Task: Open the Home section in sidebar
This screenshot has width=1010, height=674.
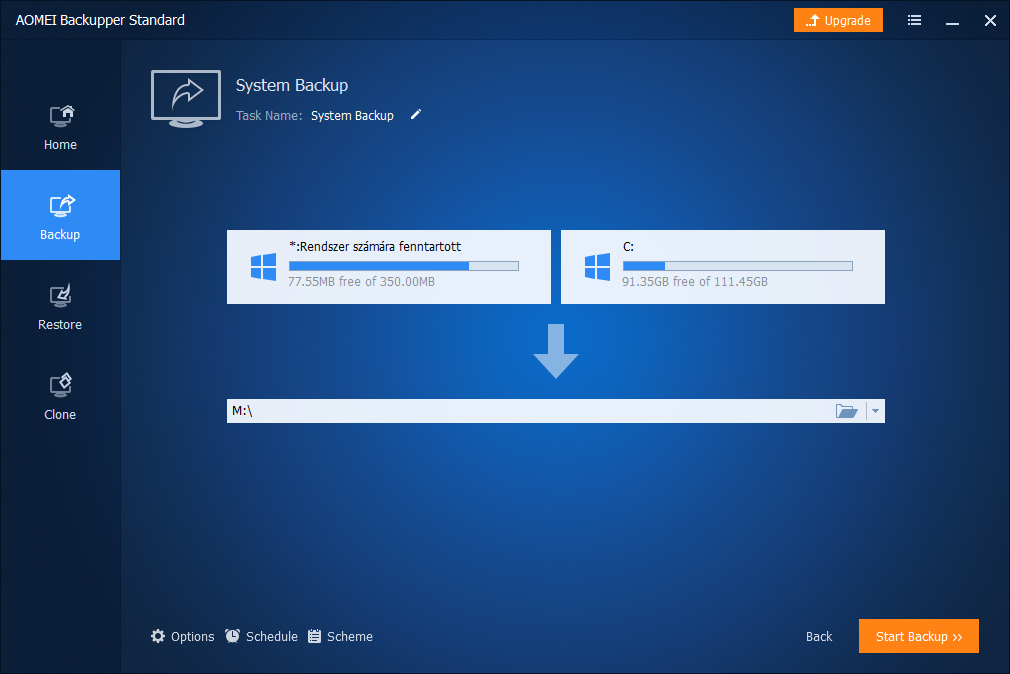Action: click(60, 128)
